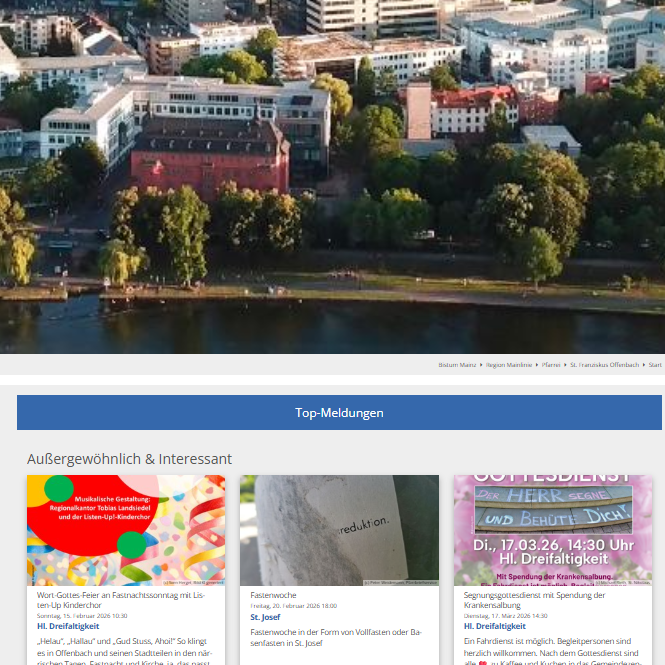Viewport: 665px width, 665px height.
Task: Click Hl. Dreifaltigkeit link under Fastnacht article
Action: [x=69, y=626]
